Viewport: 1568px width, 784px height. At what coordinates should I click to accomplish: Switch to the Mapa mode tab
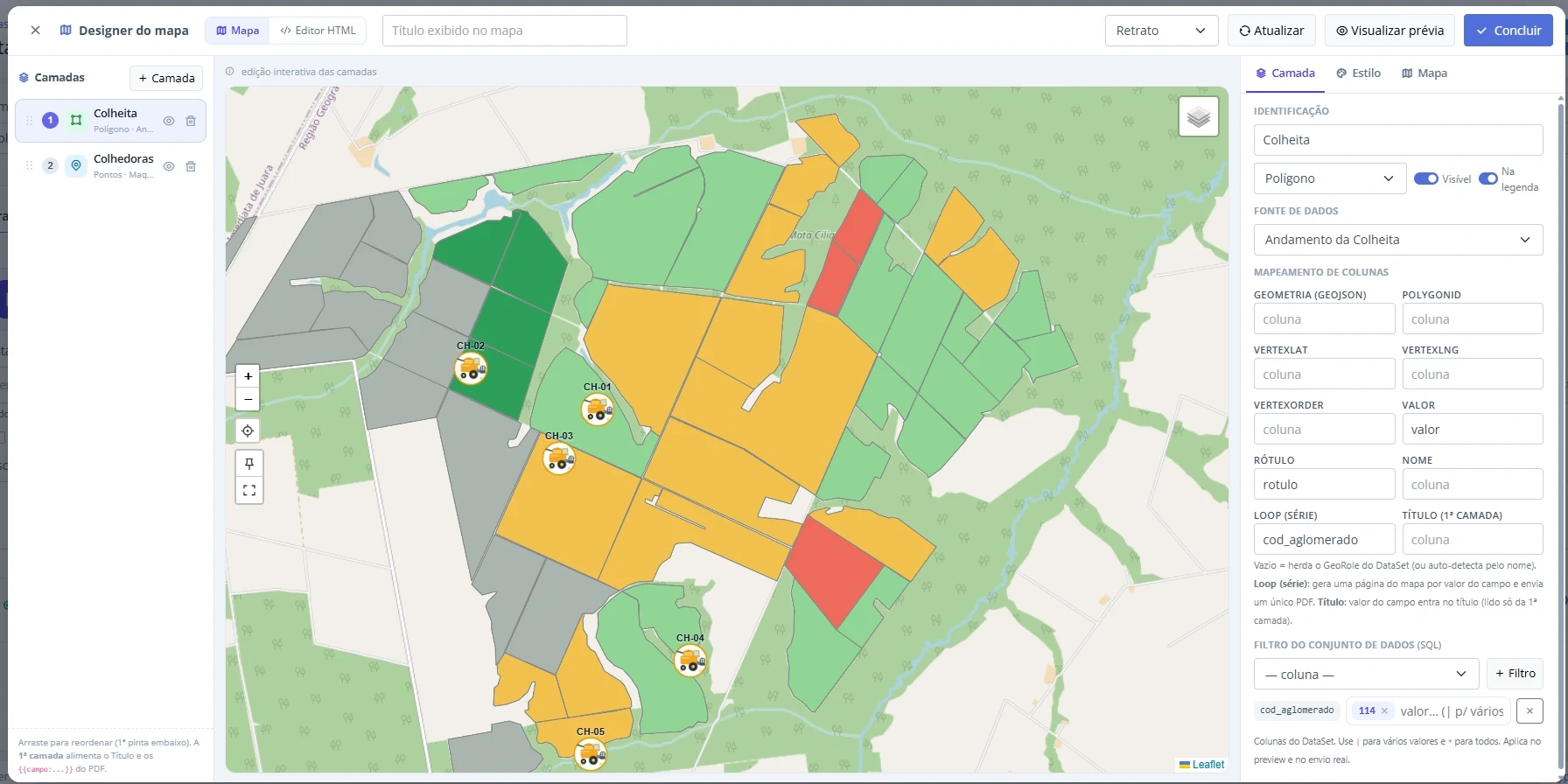(x=238, y=30)
